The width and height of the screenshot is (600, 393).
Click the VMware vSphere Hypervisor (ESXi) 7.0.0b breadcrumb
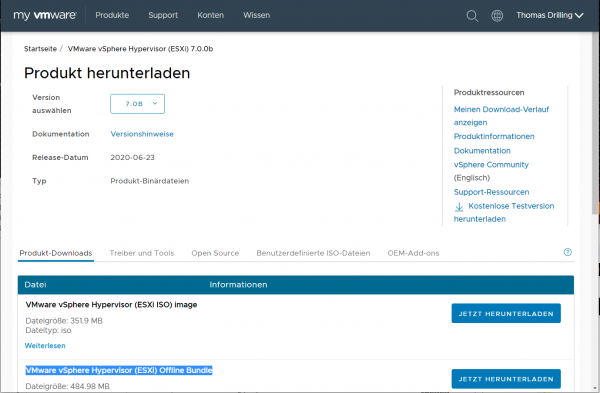(x=140, y=49)
